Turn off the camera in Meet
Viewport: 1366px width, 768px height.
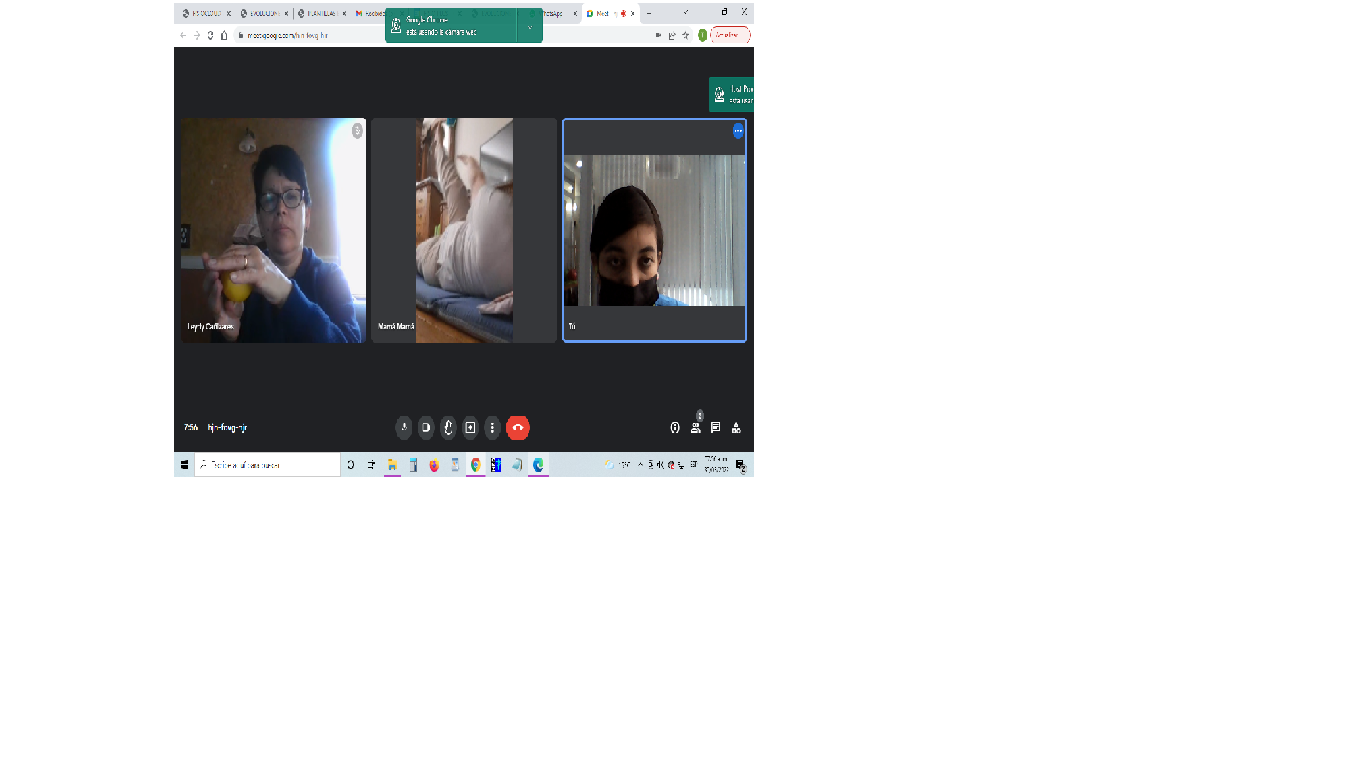click(x=426, y=428)
